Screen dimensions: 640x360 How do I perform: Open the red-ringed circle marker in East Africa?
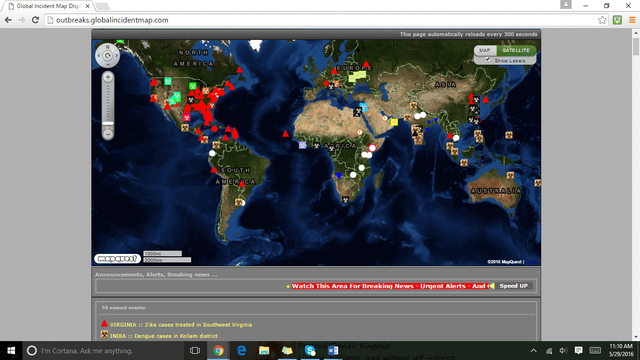(372, 148)
